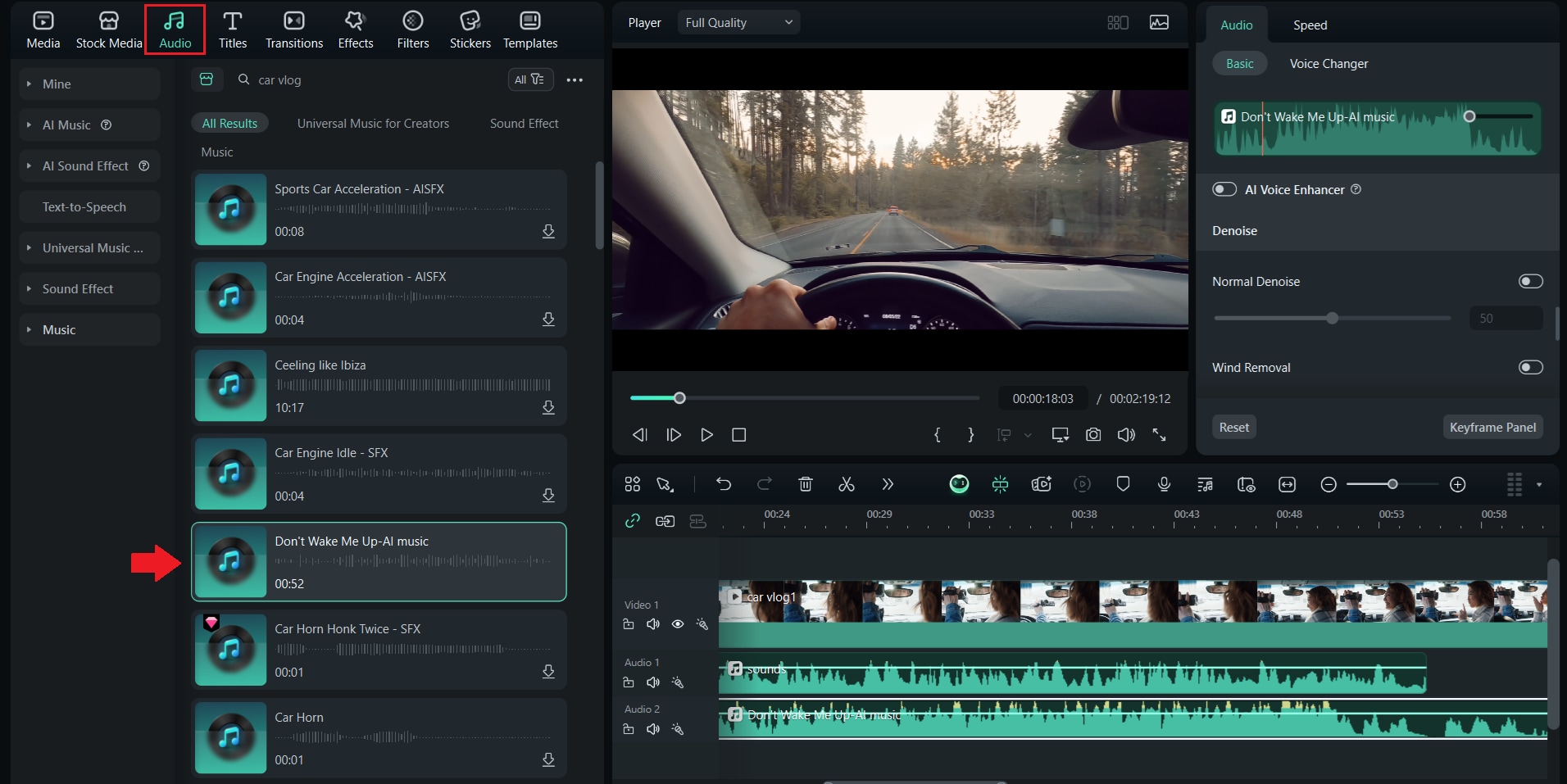
Task: Open the Keyframe Panel
Action: click(1492, 428)
